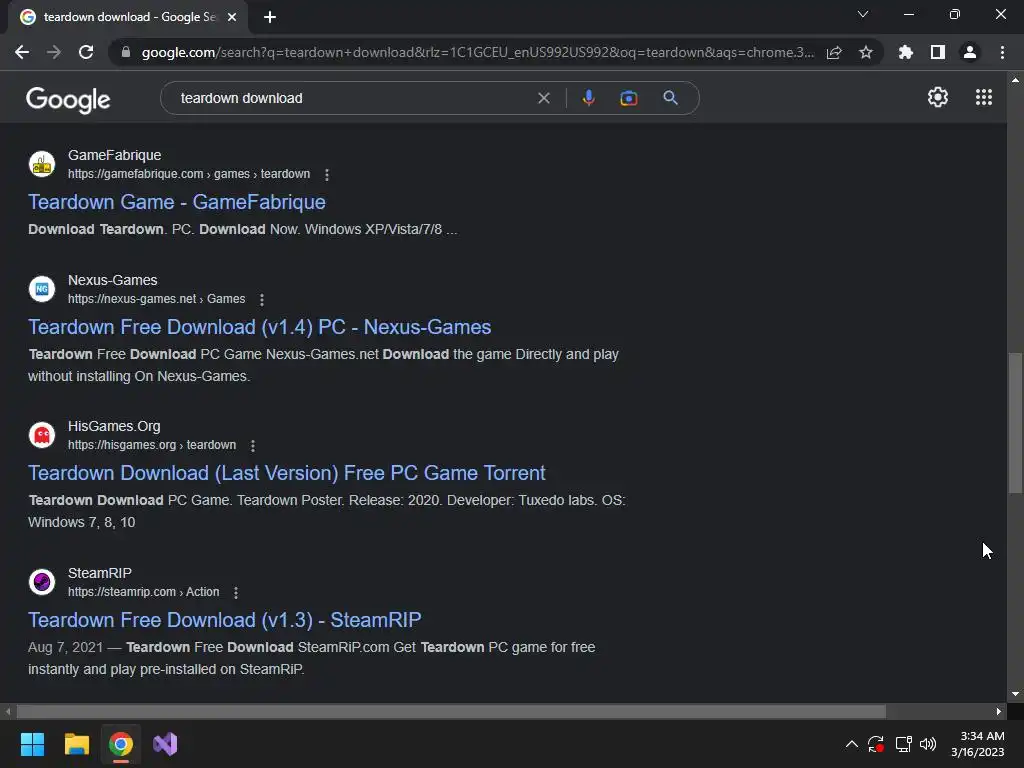Screen dimensions: 1024x768
Task: Open File Explorer from the taskbar
Action: [76, 744]
